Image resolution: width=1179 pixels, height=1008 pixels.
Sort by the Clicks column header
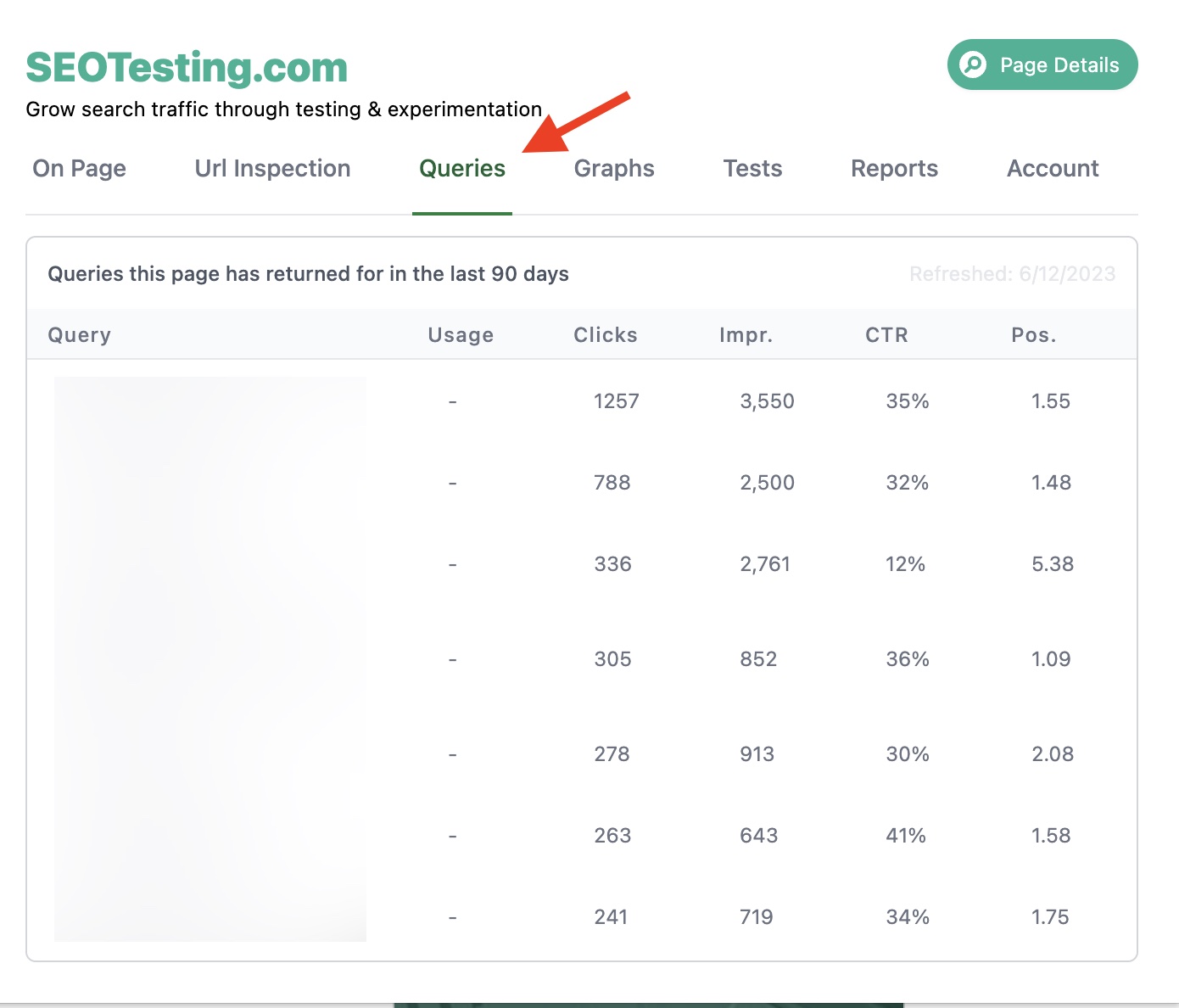[606, 335]
